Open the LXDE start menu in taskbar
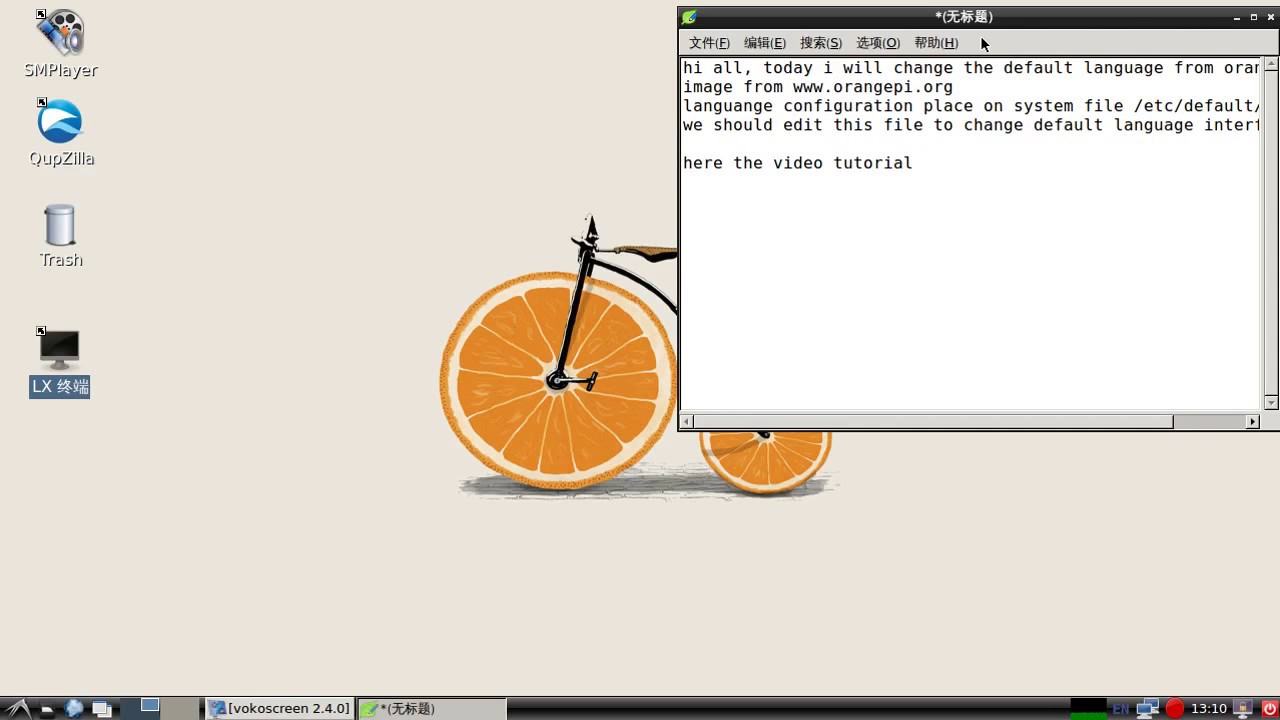Image resolution: width=1280 pixels, height=720 pixels. pyautogui.click(x=16, y=709)
